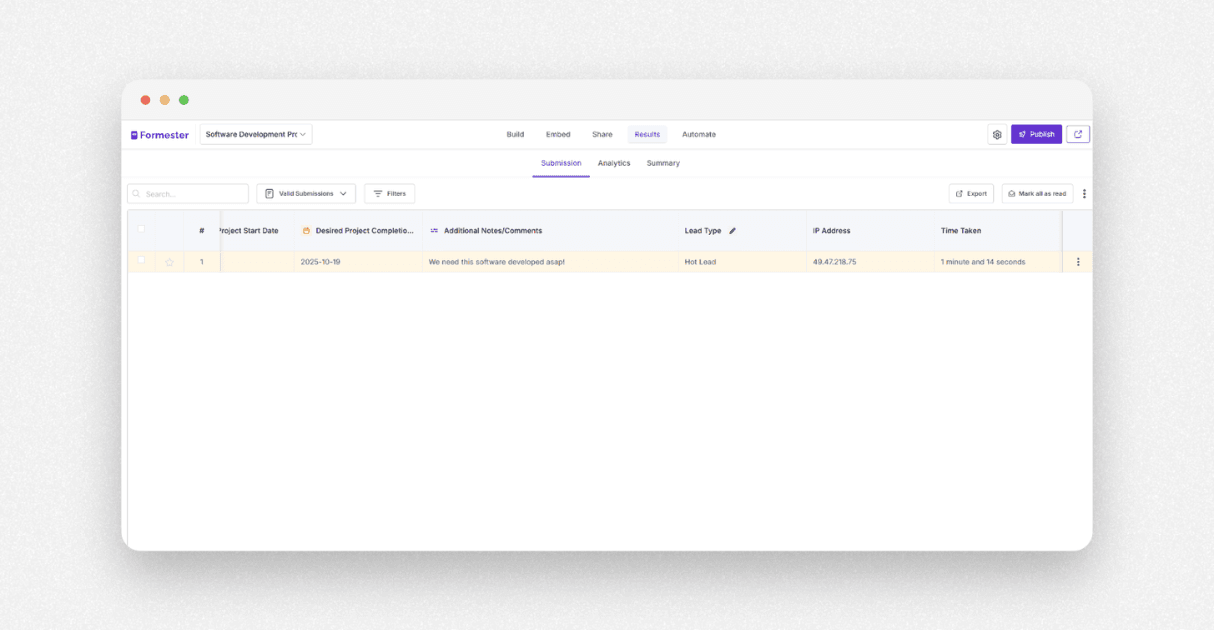Click the red window close button
This screenshot has height=630, width=1214.
pos(146,100)
